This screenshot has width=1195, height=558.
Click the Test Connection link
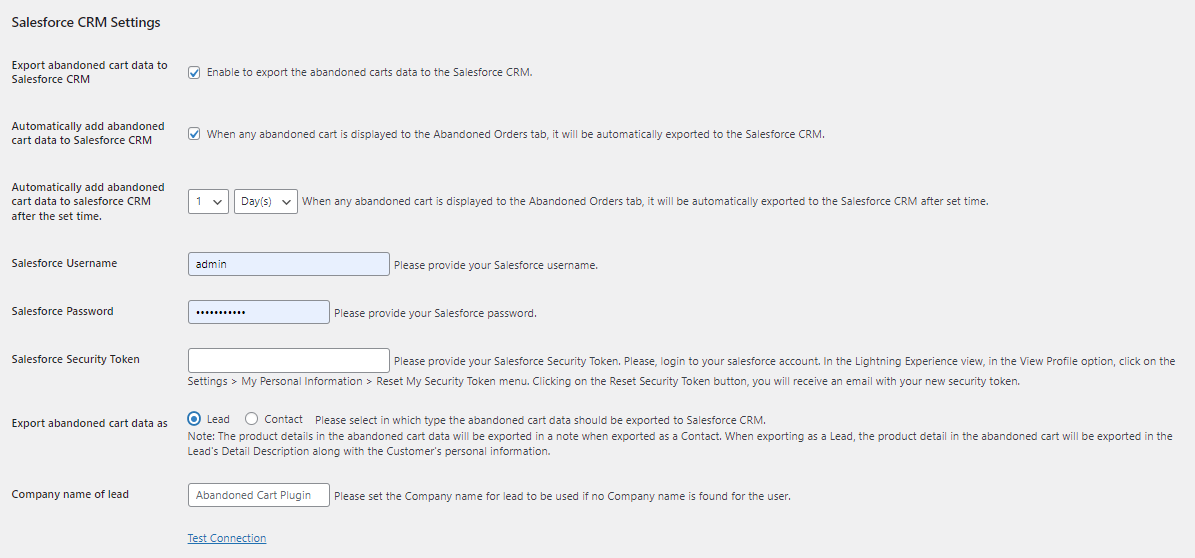click(227, 538)
